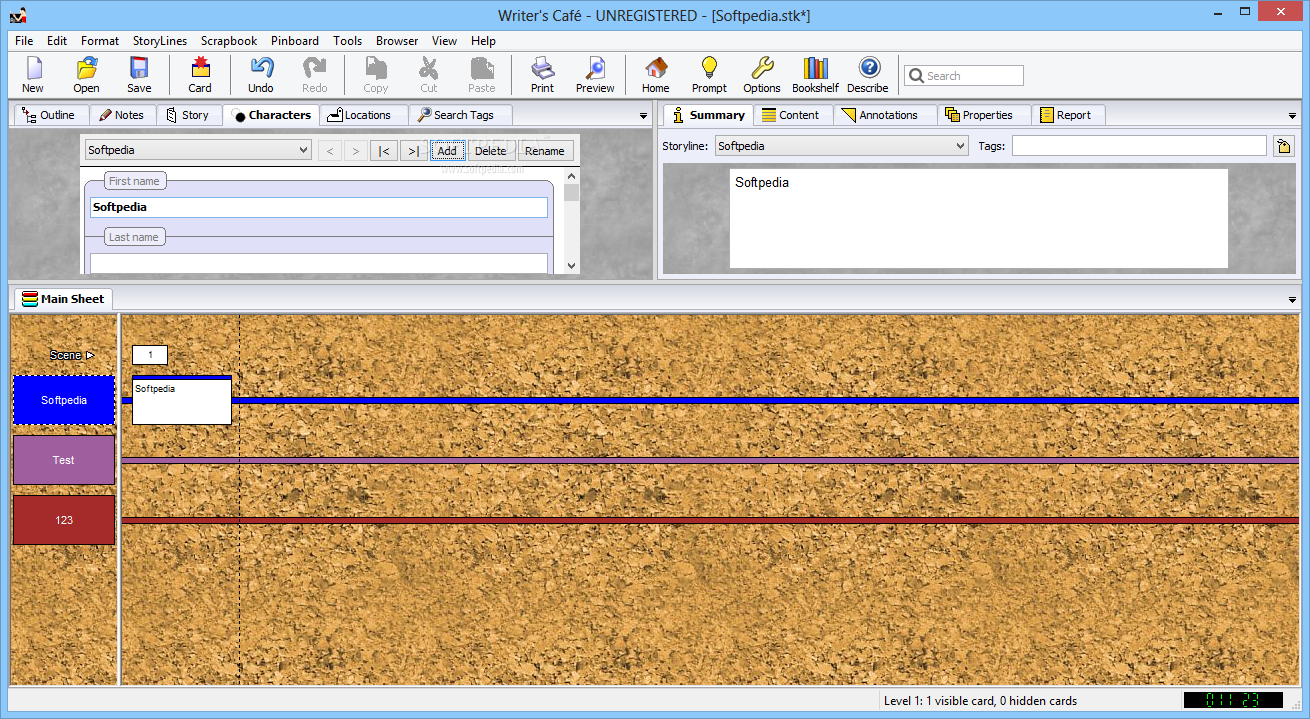This screenshot has height=719, width=1310.
Task: Select the red 123 storyline swatch
Action: pos(64,520)
